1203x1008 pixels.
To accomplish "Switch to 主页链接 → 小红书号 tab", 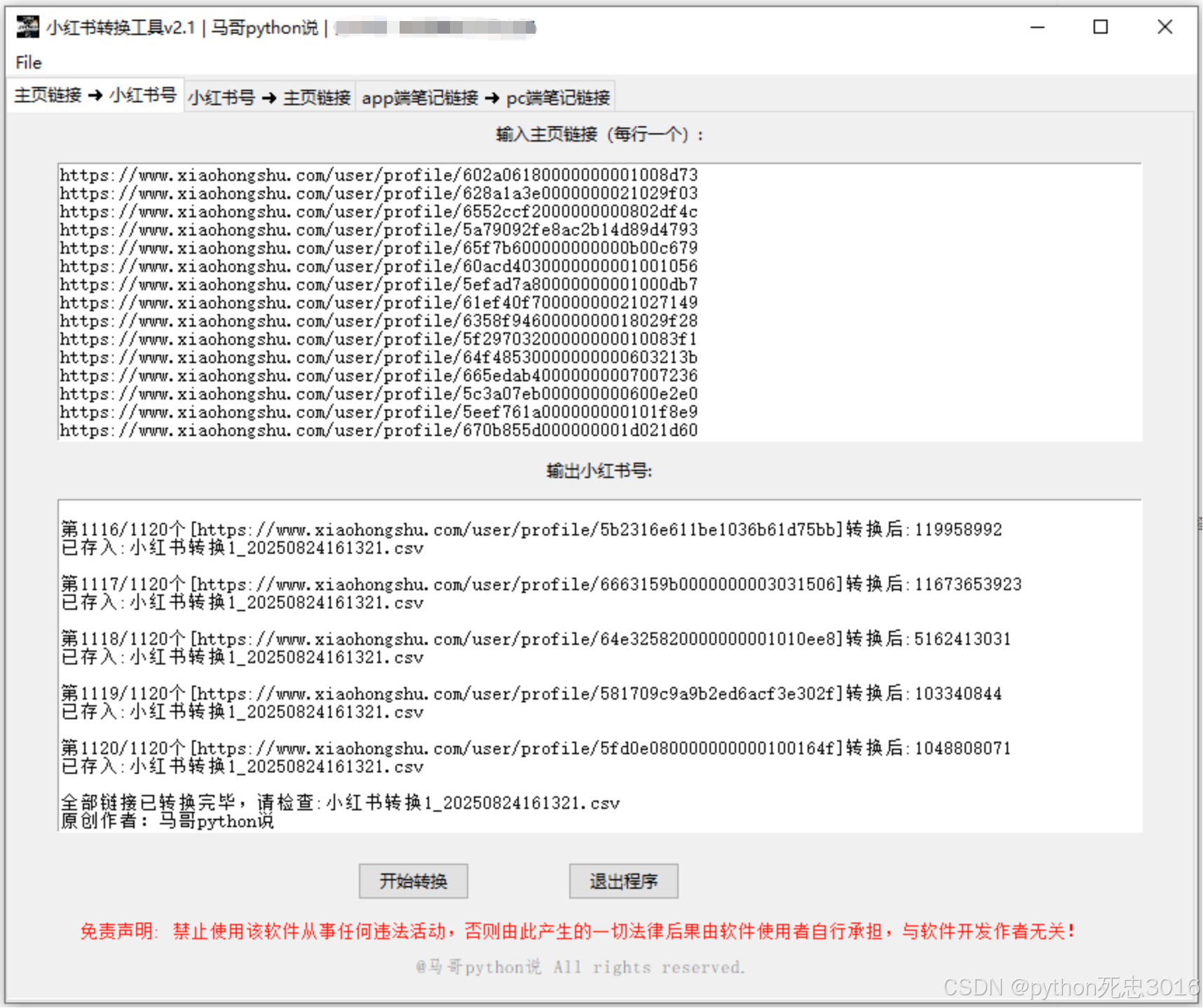I will point(95,95).
